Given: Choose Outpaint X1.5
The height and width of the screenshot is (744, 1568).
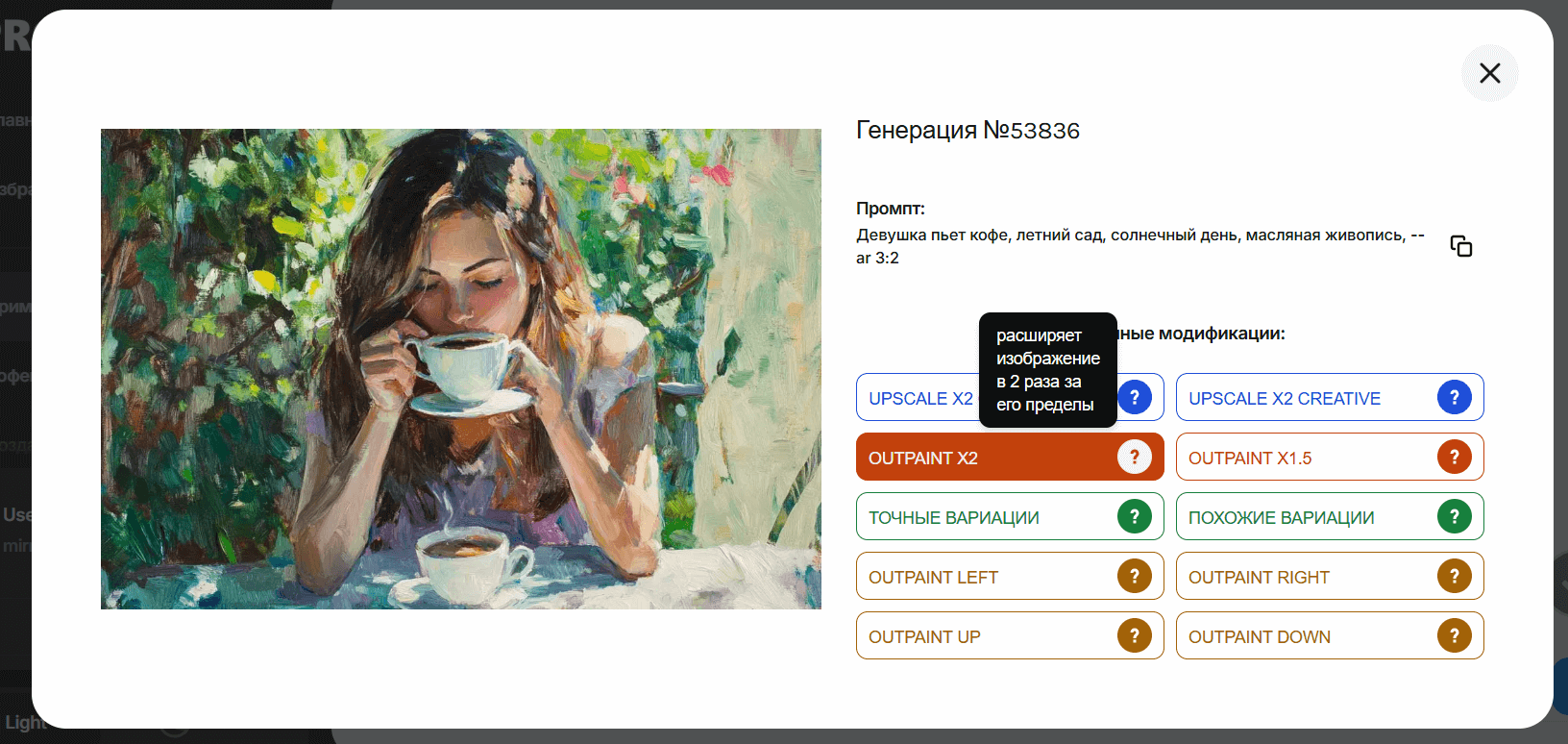Looking at the screenshot, I should pos(1330,457).
